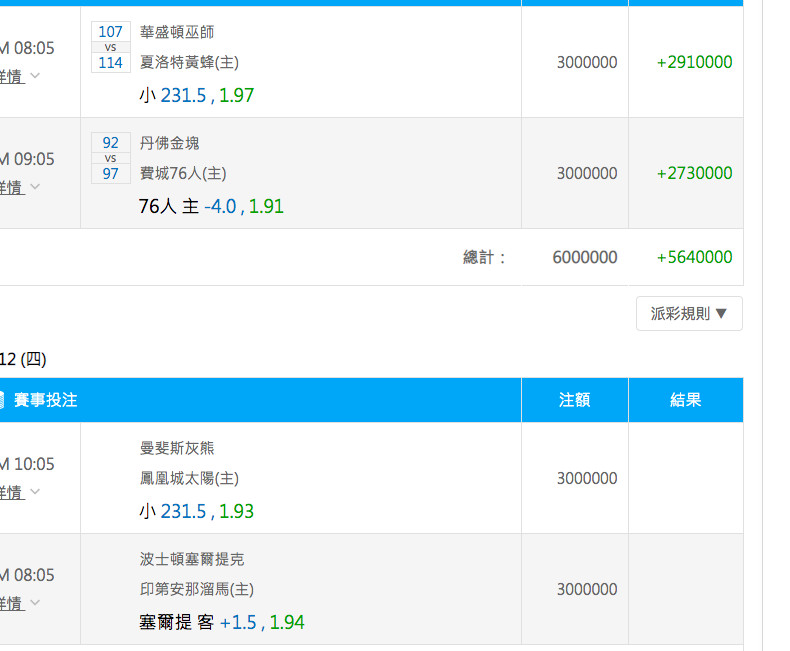Viewport: 790px width, 651px height.
Task: Click team name 夏洛特黃蜂(主)
Action: pyautogui.click(x=189, y=62)
